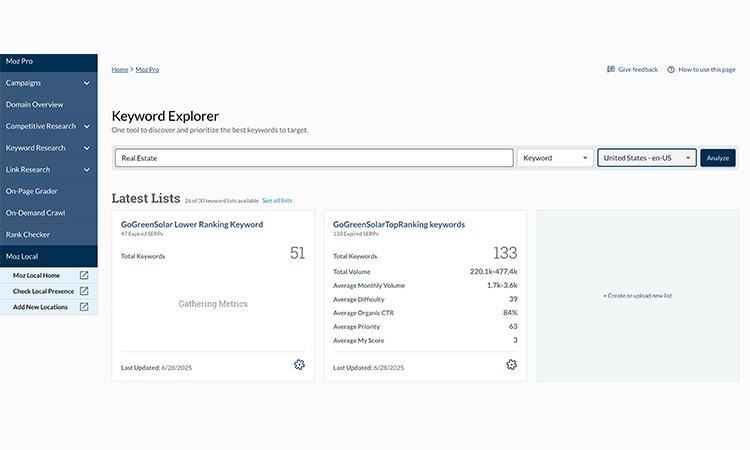Click How to use this page link
750x450 pixels.
click(707, 69)
